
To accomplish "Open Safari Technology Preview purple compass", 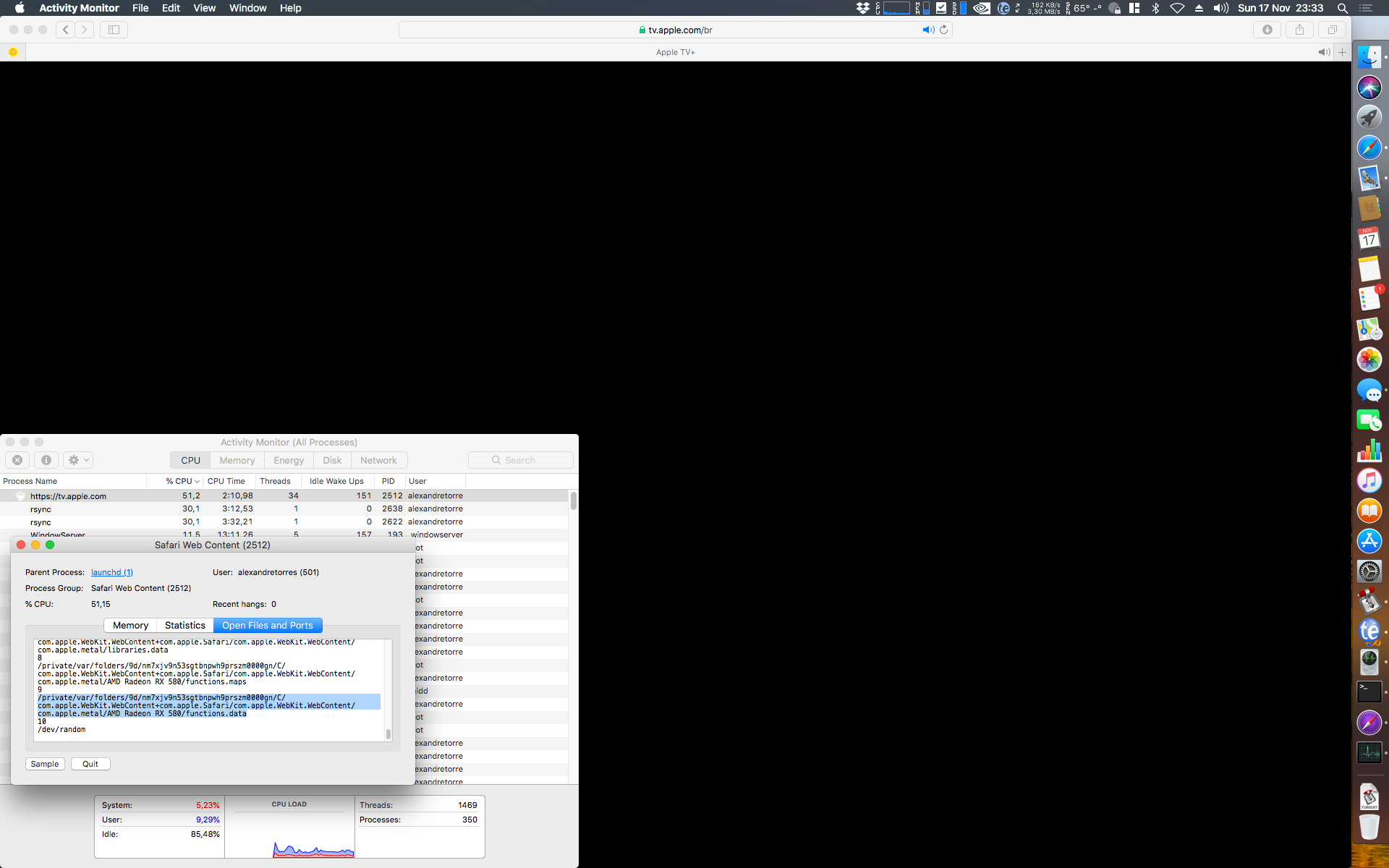I will (x=1369, y=722).
